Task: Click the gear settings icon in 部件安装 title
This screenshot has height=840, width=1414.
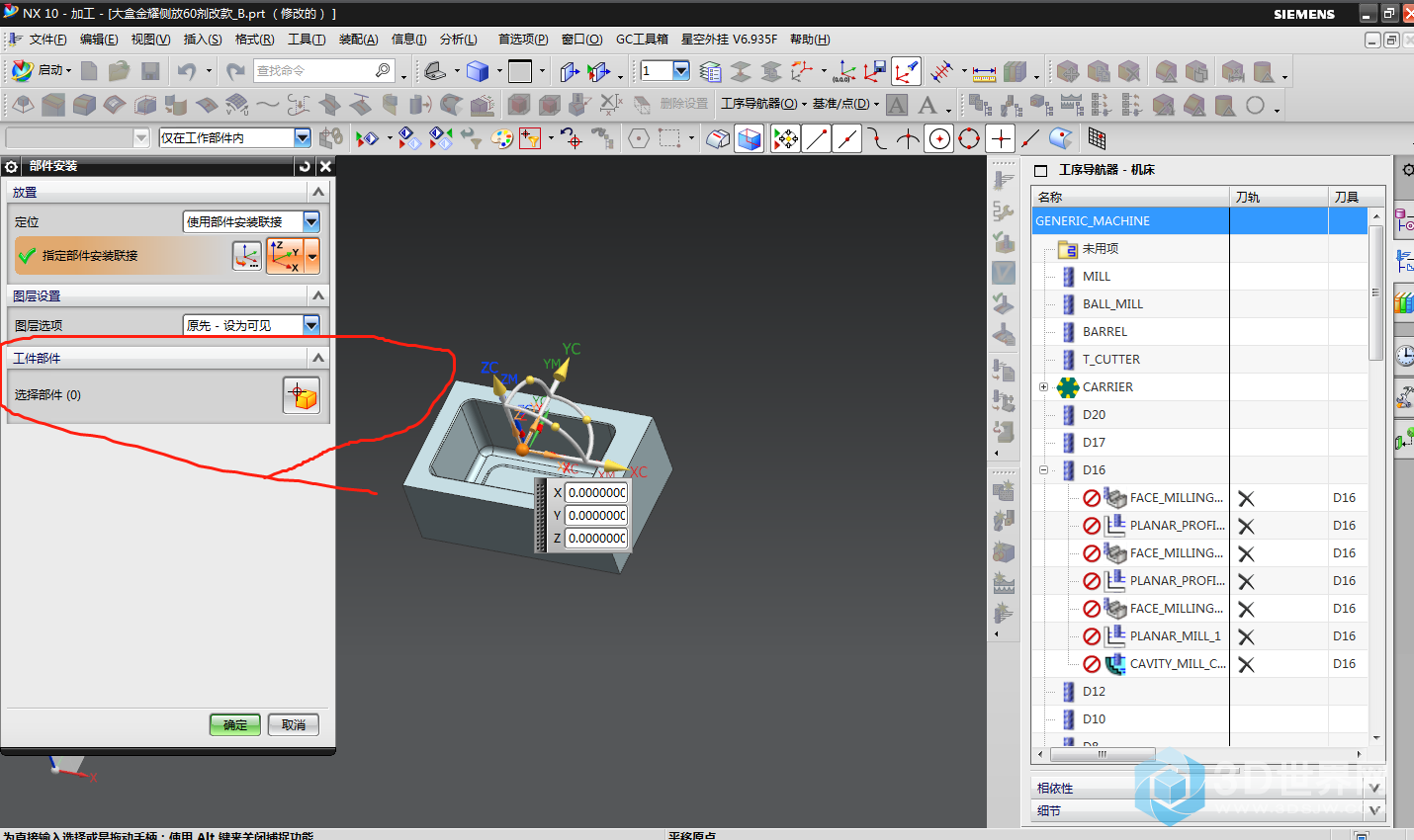Action: (12, 166)
